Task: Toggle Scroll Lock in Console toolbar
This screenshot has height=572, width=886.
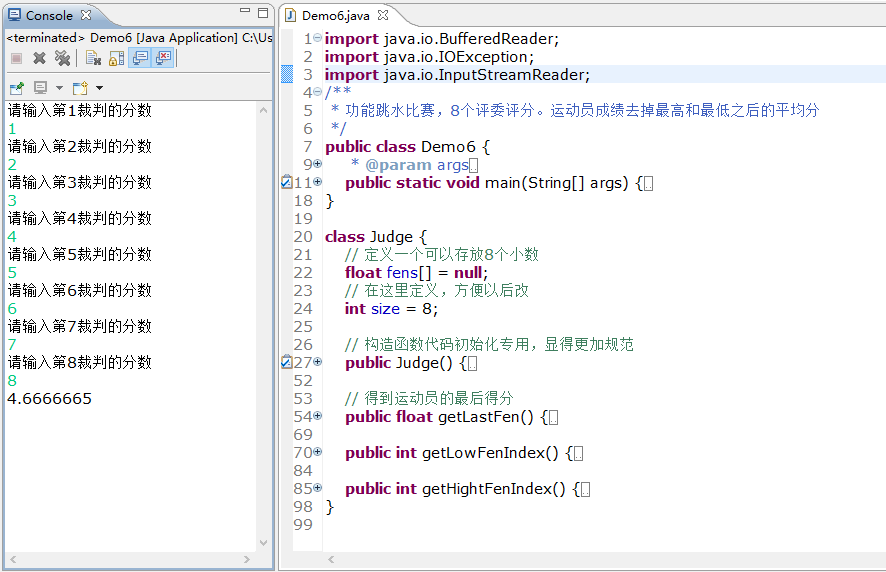Action: [116, 58]
